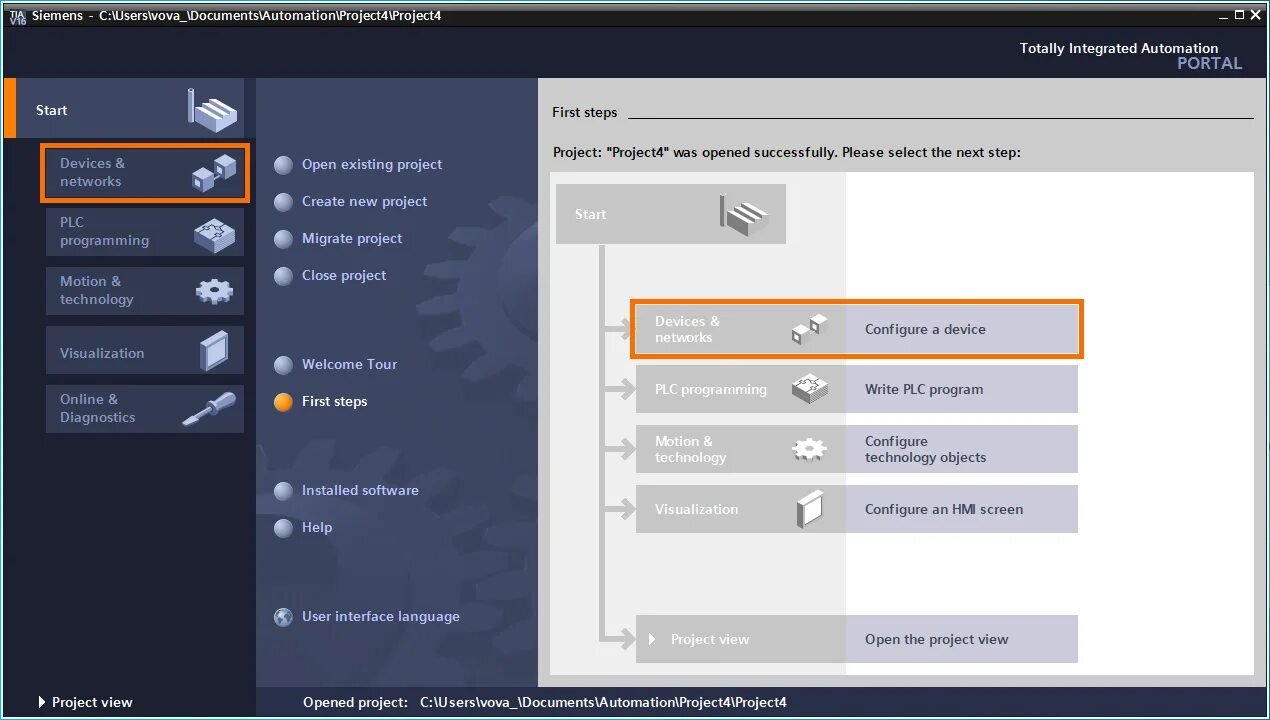Viewport: 1270px width, 720px height.
Task: Click the screen icon in First steps Visualization row
Action: tap(810, 509)
